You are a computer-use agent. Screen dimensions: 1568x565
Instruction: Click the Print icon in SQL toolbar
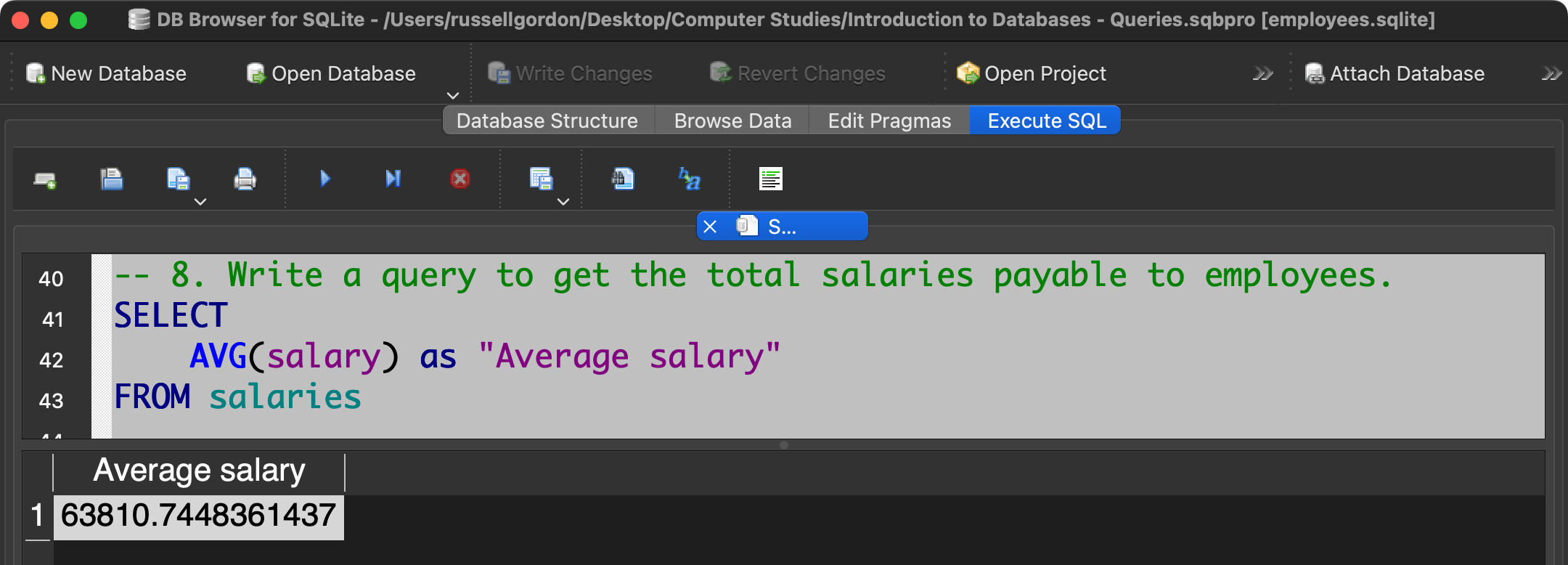pyautogui.click(x=245, y=179)
